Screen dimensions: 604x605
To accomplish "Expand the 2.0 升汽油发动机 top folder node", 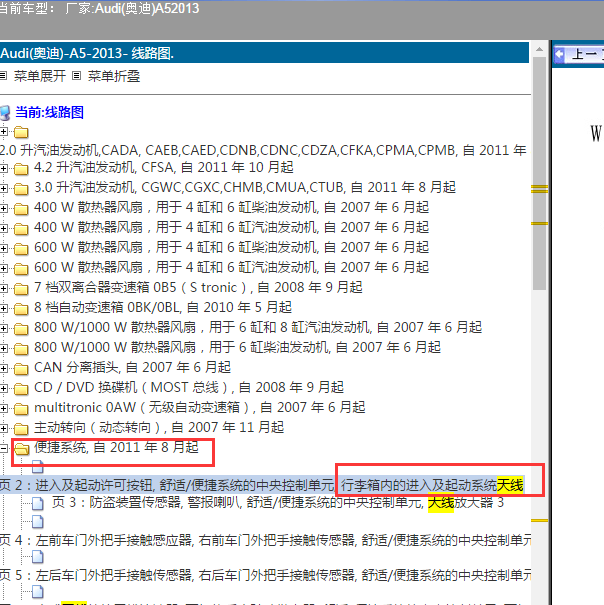I will pos(3,132).
